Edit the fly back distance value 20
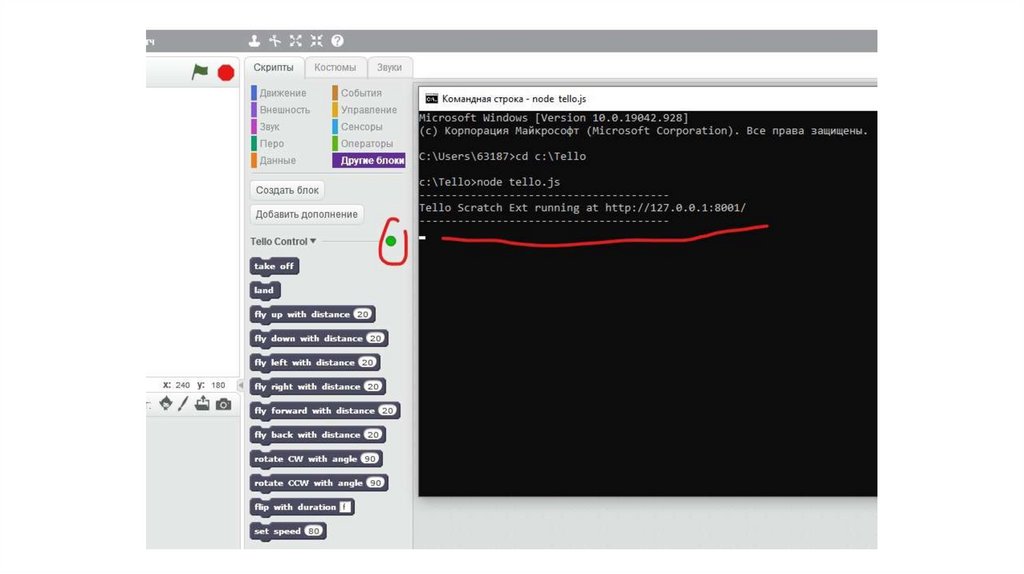Screen dimensions: 1024x574 pos(373,435)
